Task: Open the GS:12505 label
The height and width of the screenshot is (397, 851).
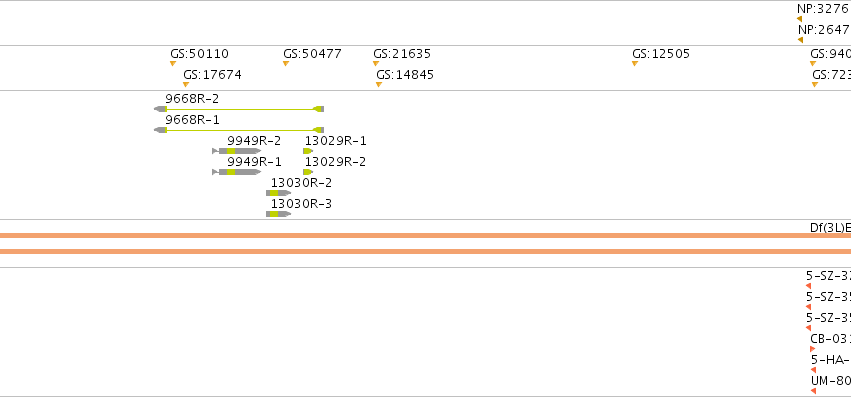Action: point(661,54)
